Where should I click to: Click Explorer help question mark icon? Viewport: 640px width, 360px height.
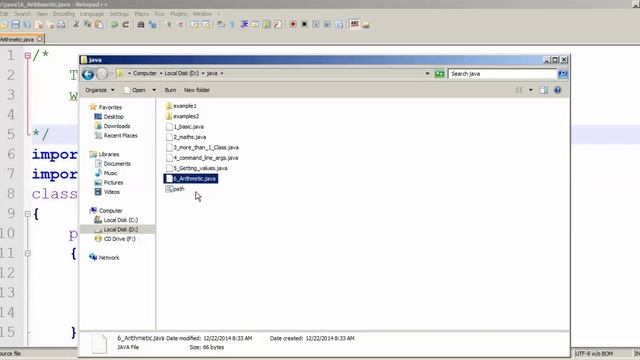tap(558, 90)
